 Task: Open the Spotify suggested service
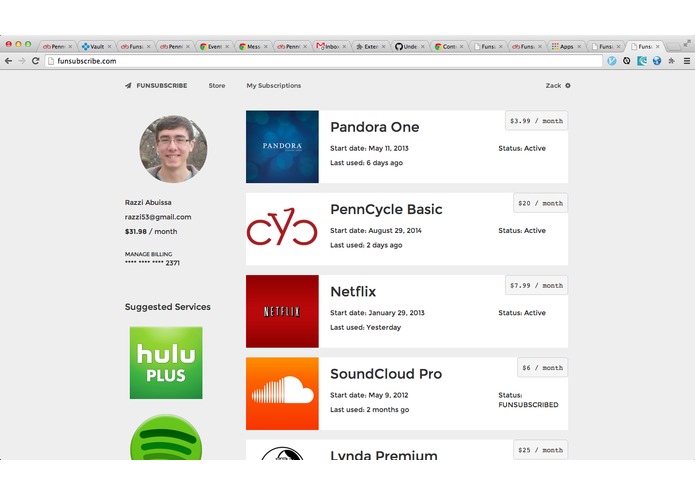(x=166, y=437)
